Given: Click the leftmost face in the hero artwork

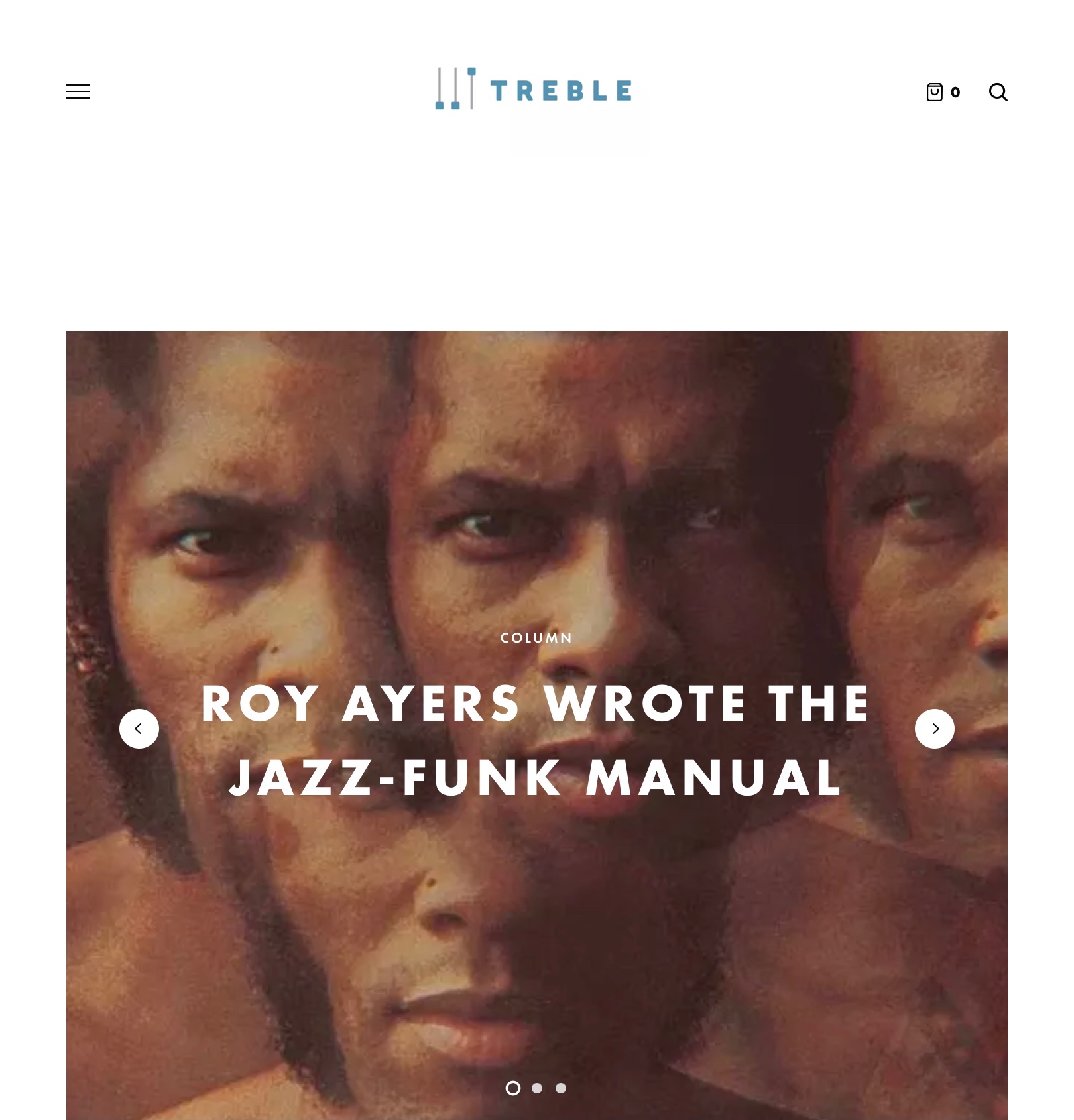Looking at the screenshot, I should point(219,564).
